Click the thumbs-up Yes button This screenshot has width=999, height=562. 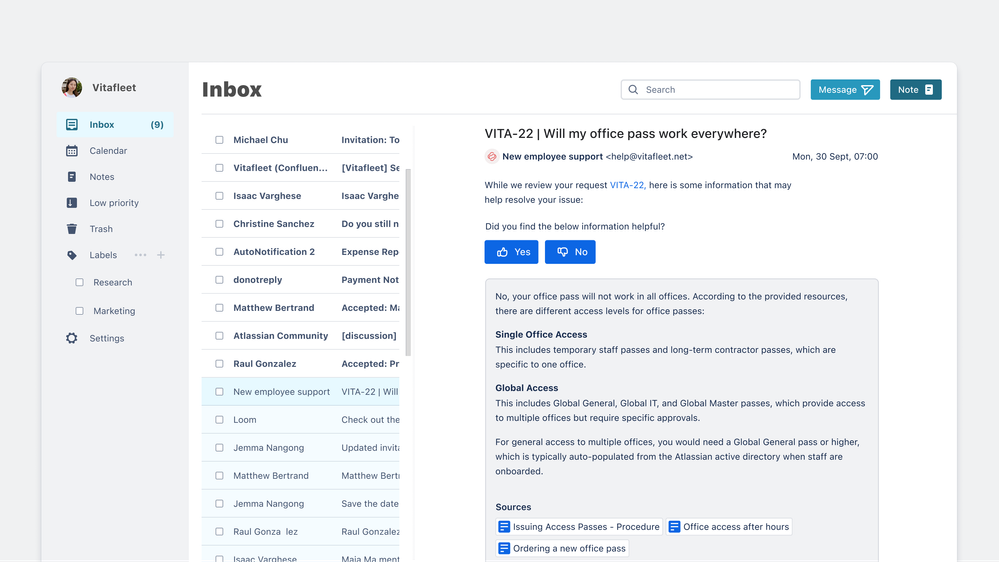point(512,252)
